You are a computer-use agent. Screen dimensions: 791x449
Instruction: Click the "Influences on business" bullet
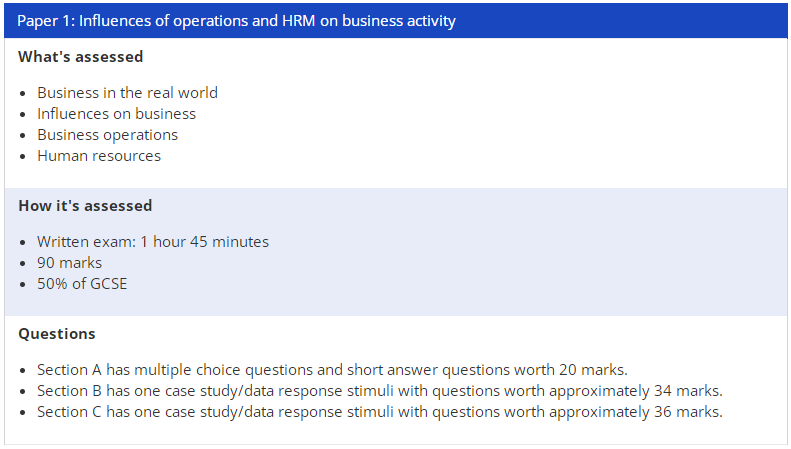click(x=116, y=114)
